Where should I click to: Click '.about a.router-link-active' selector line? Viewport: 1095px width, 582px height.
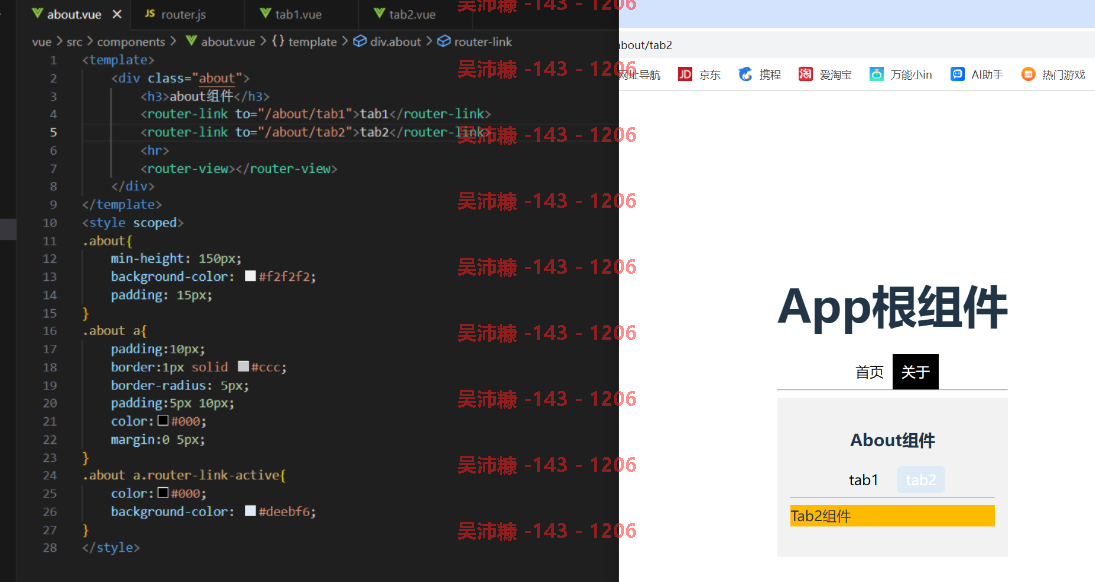(x=184, y=475)
